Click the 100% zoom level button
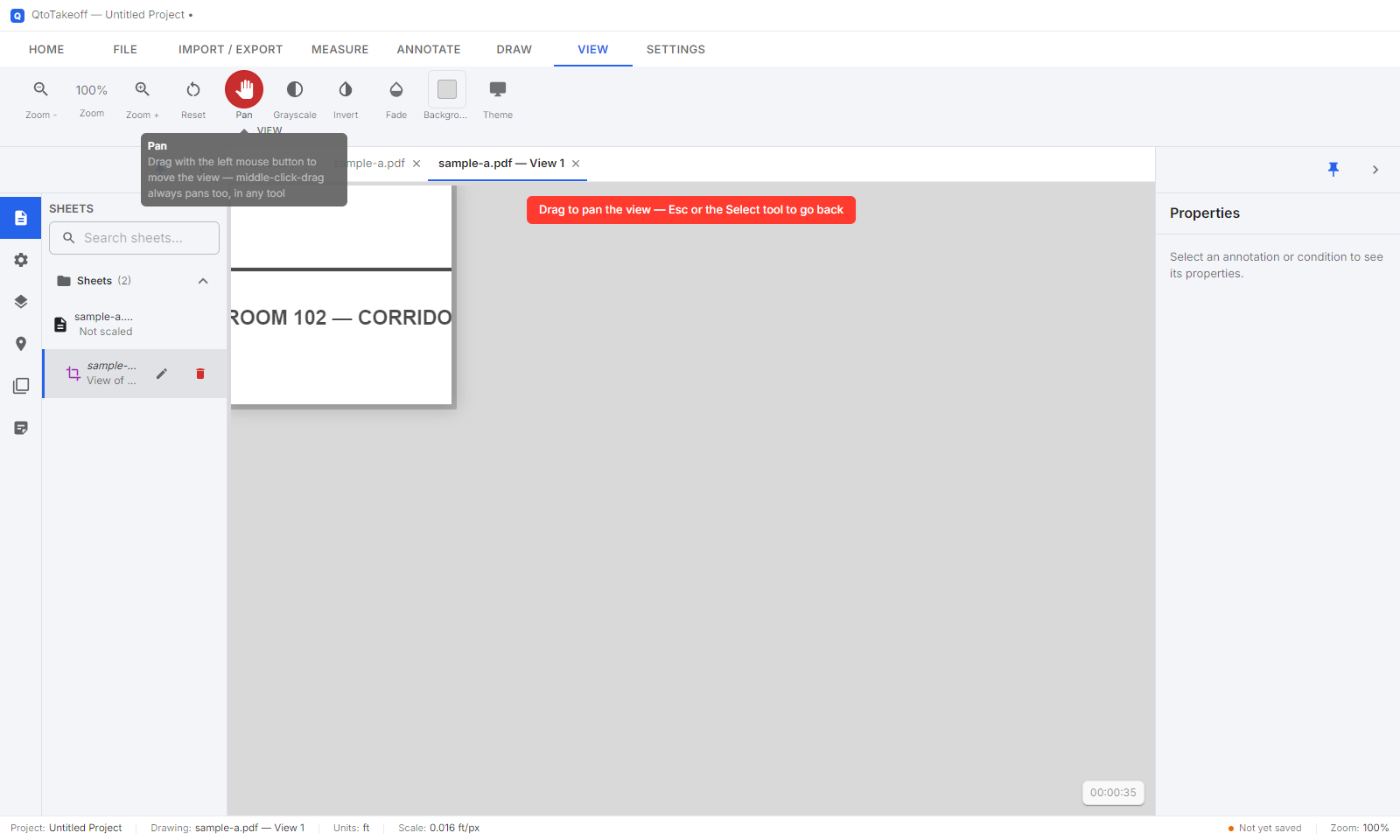This screenshot has width=1400, height=840. tap(92, 90)
